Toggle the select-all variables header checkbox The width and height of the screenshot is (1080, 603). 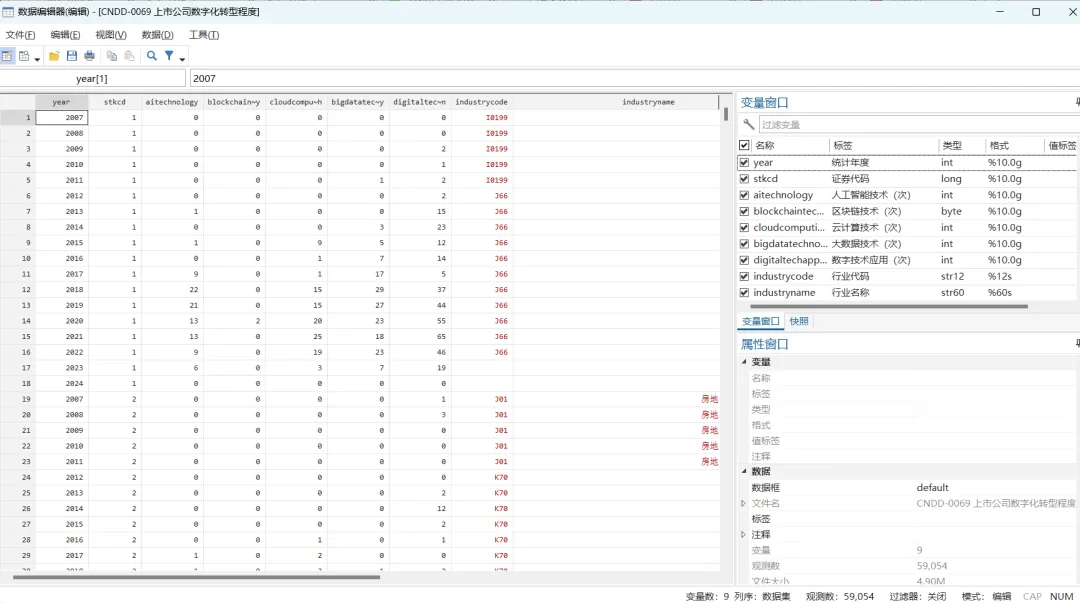744,145
